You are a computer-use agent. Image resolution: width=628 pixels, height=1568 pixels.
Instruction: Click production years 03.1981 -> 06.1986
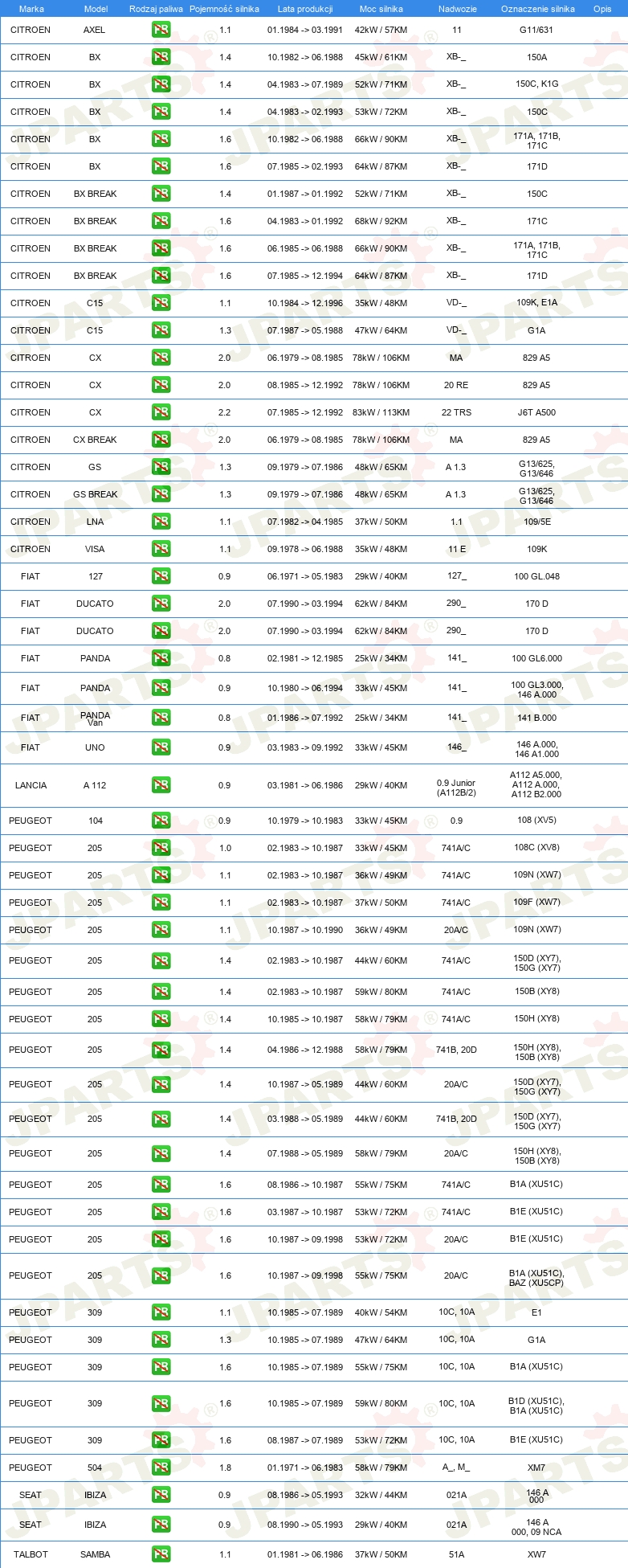305,785
